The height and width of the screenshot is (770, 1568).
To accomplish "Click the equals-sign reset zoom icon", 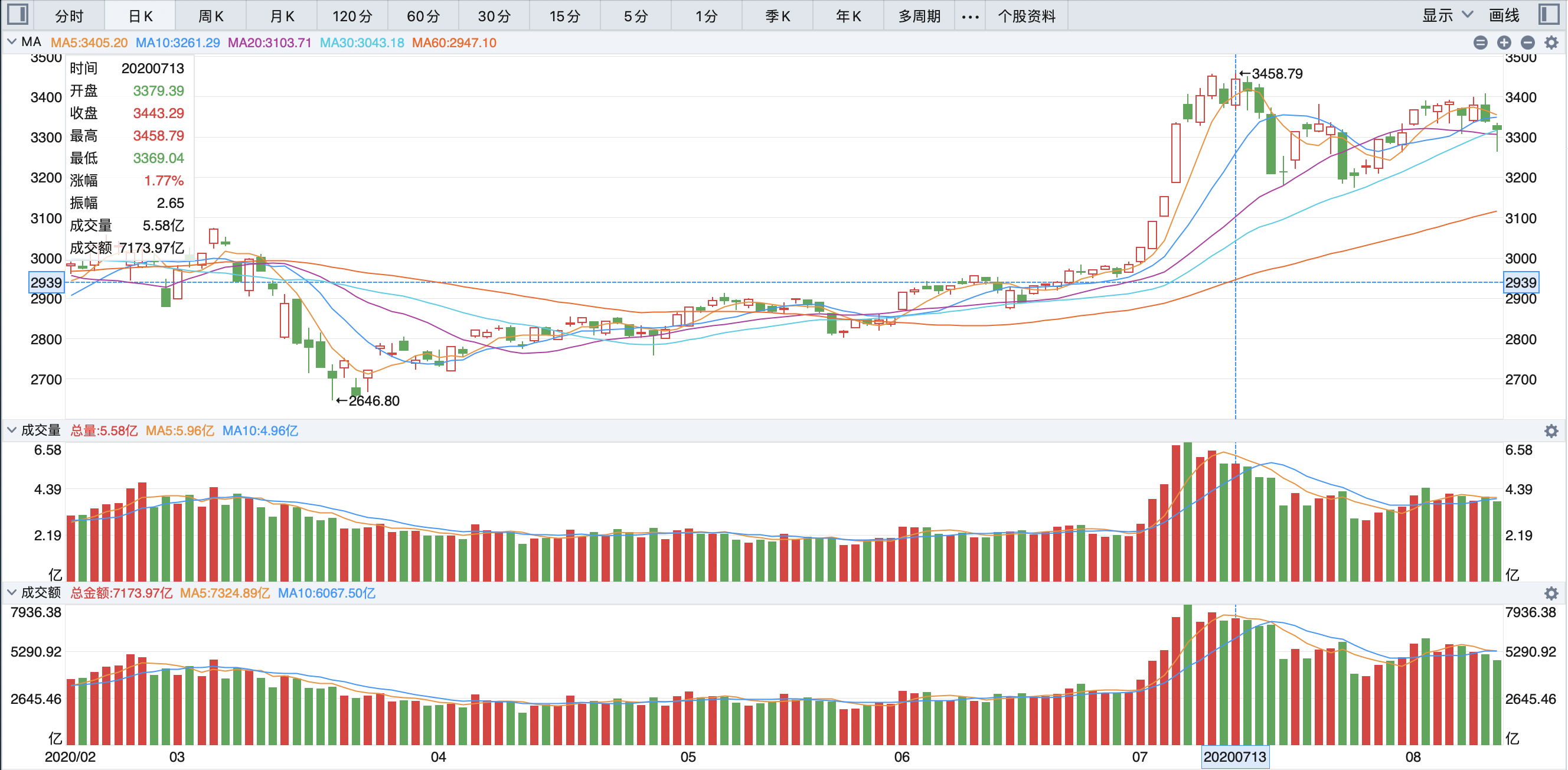I will click(x=1481, y=43).
